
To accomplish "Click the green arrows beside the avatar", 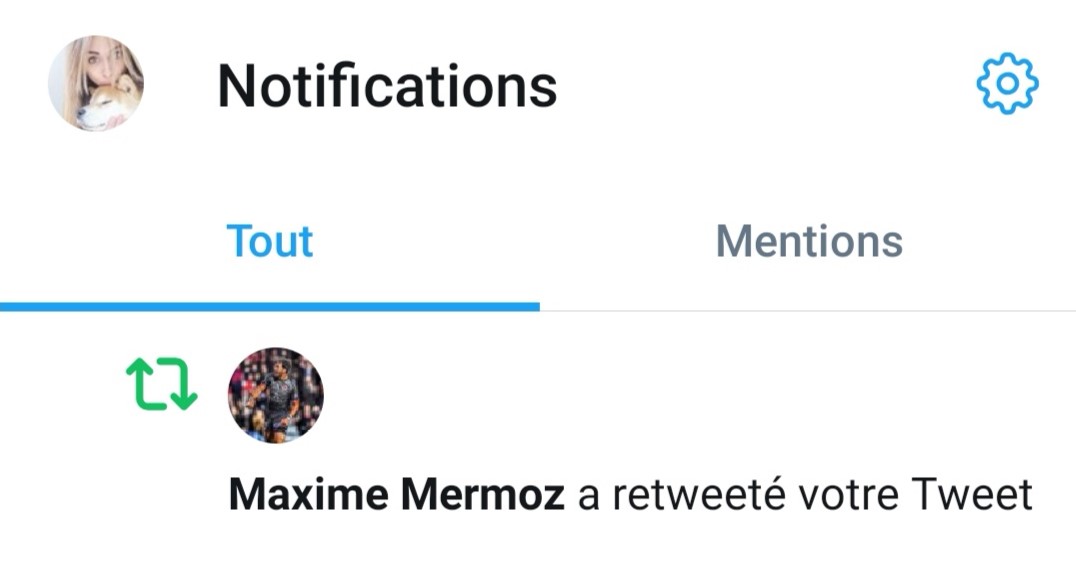I will 161,386.
